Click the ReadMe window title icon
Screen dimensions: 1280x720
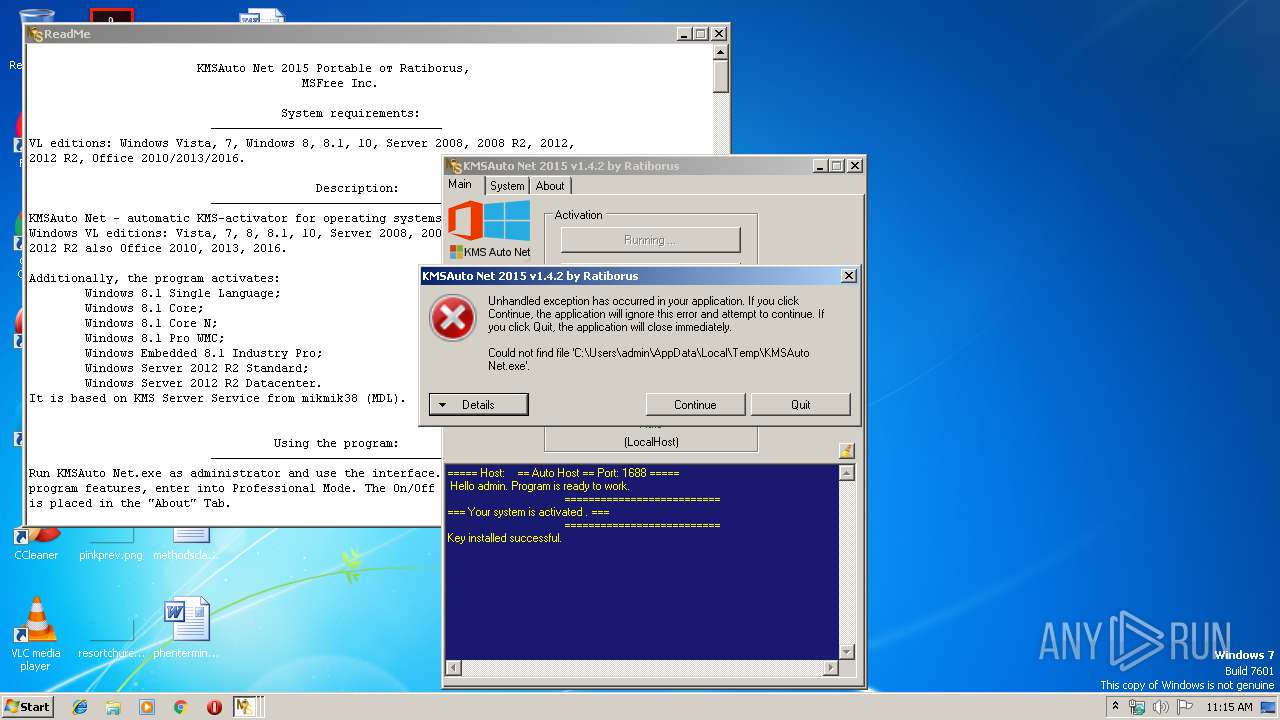[x=36, y=34]
